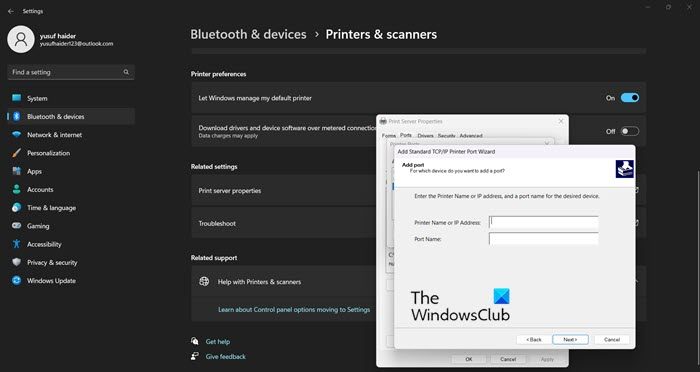
Task: Click Next in the TCP/IP Port Wizard
Action: (570, 339)
